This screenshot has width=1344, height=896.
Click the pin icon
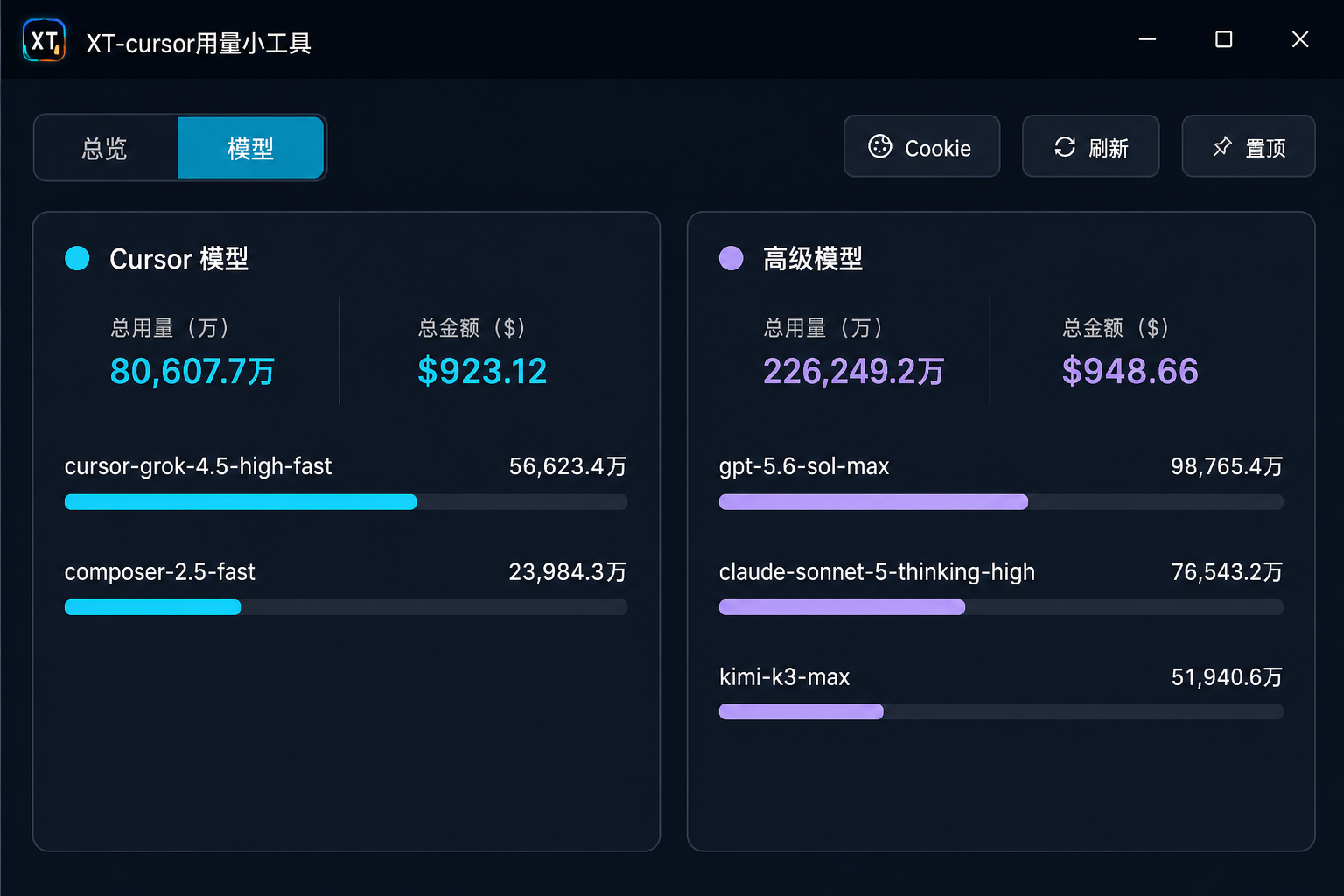coord(1222,146)
